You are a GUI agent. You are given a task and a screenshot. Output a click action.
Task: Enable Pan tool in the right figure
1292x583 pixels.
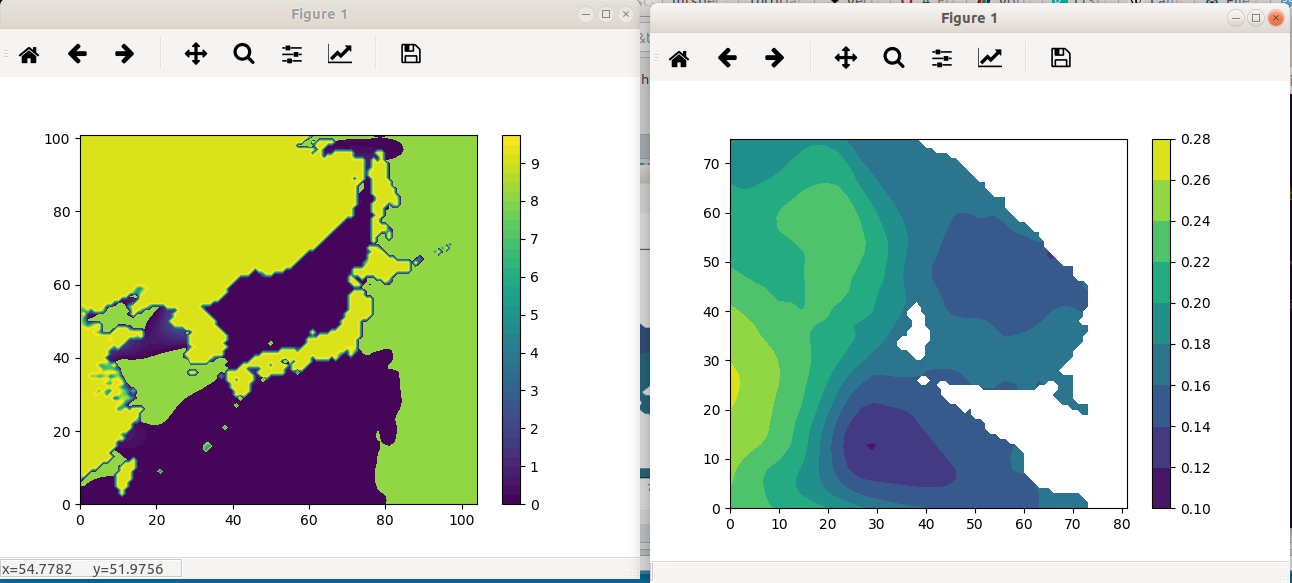(846, 58)
